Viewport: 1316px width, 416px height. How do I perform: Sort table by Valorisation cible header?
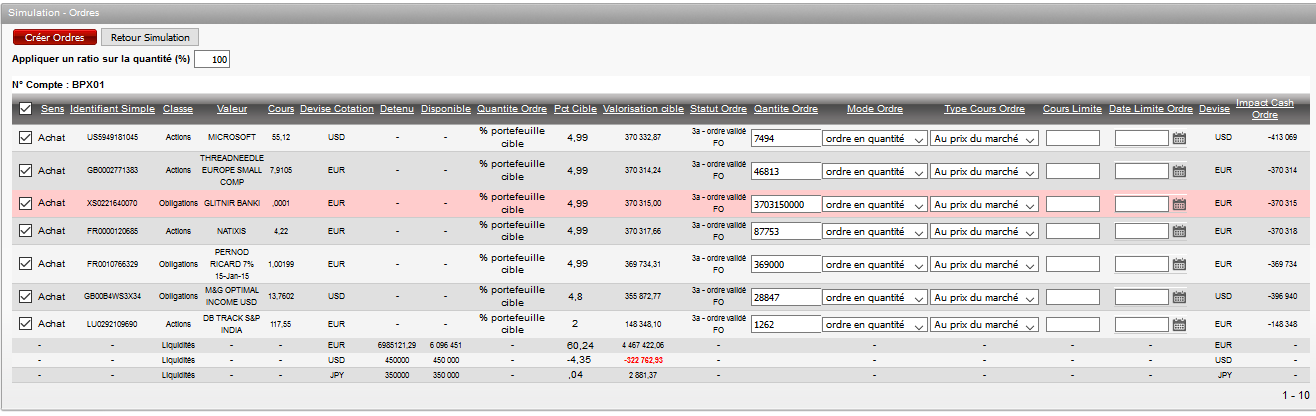click(643, 109)
